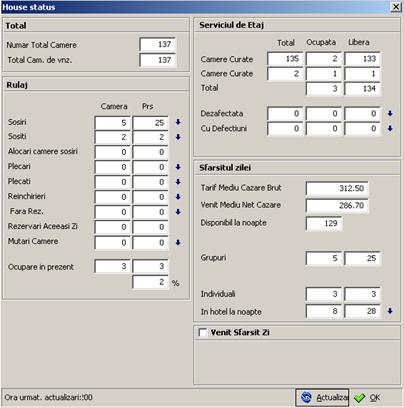The width and height of the screenshot is (404, 408).
Task: Click the Numar Total Camere field
Action: tap(157, 44)
